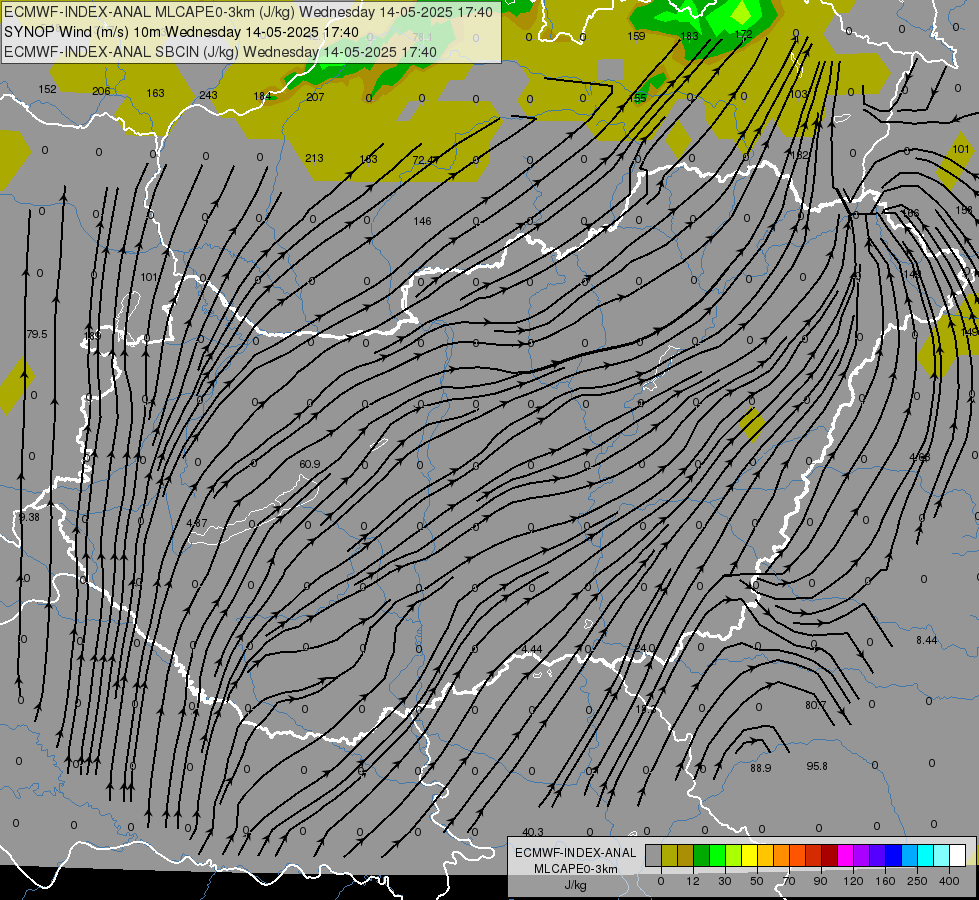This screenshot has height=900, width=979.
Task: Click the legend tick label '400'
Action: coord(949,881)
